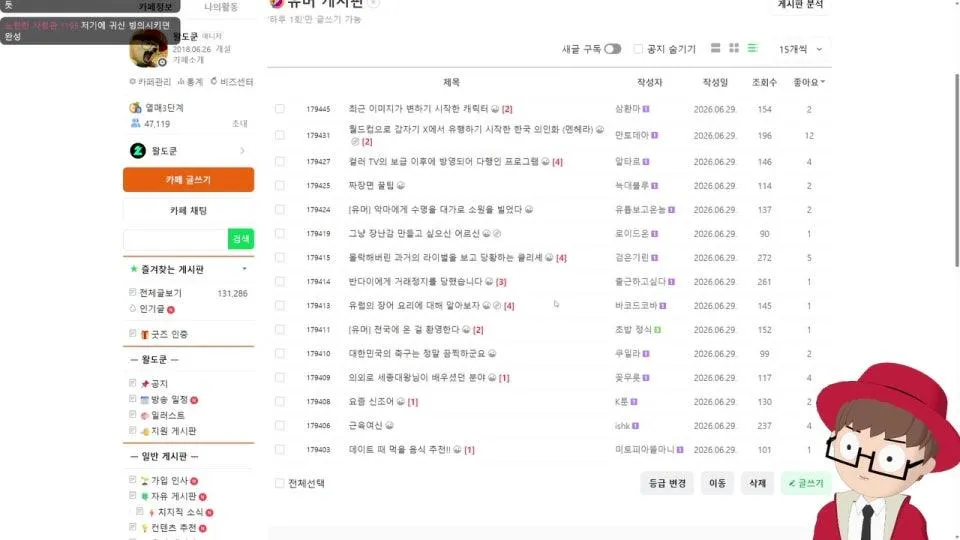The height and width of the screenshot is (540, 960).
Task: Open post titled 짜장면 꿀팁
Action: [x=371, y=186]
